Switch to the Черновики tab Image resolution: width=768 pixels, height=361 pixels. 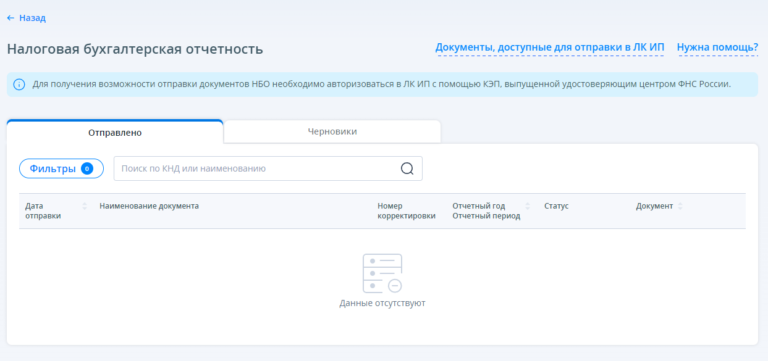[x=332, y=132]
